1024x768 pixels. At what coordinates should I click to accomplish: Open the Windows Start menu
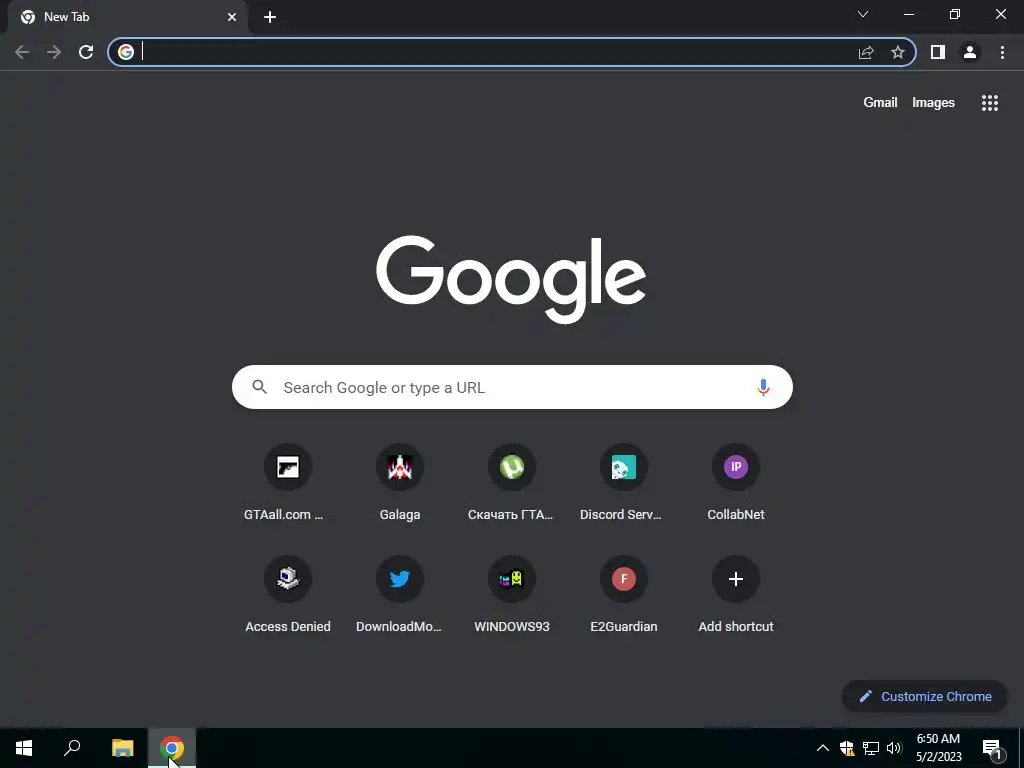click(24, 748)
